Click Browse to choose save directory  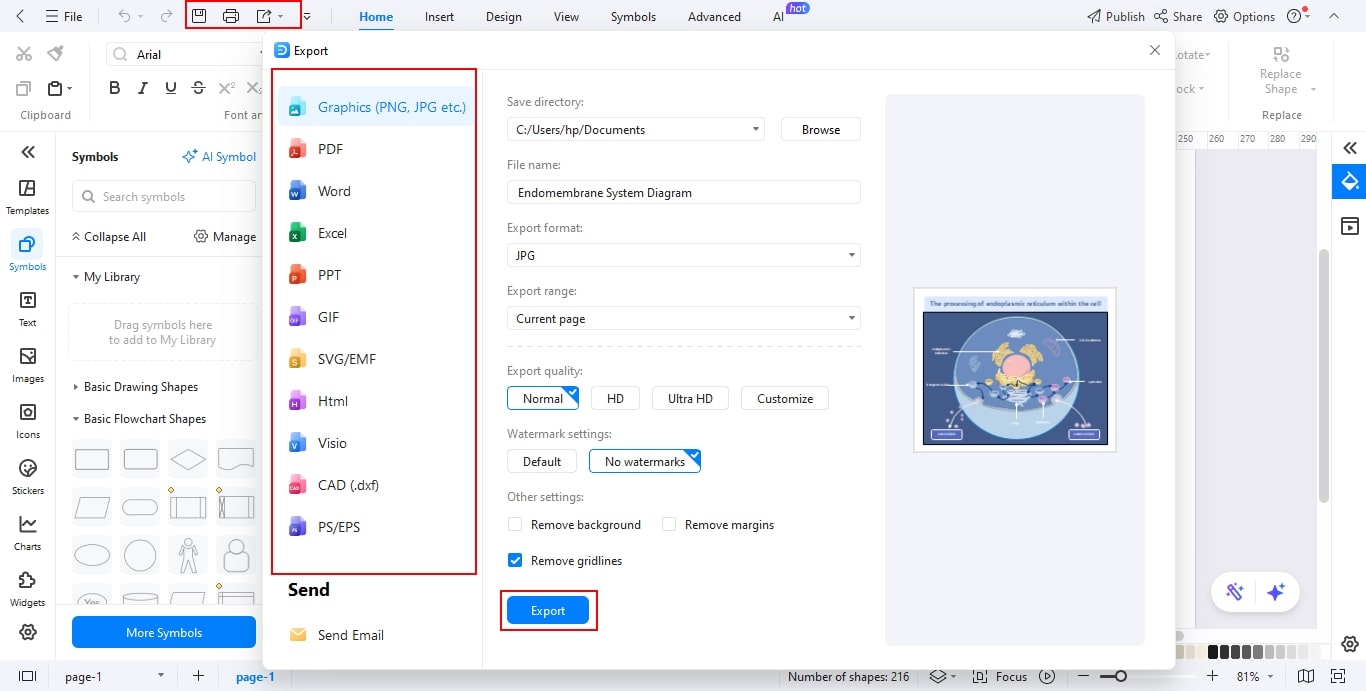(819, 129)
